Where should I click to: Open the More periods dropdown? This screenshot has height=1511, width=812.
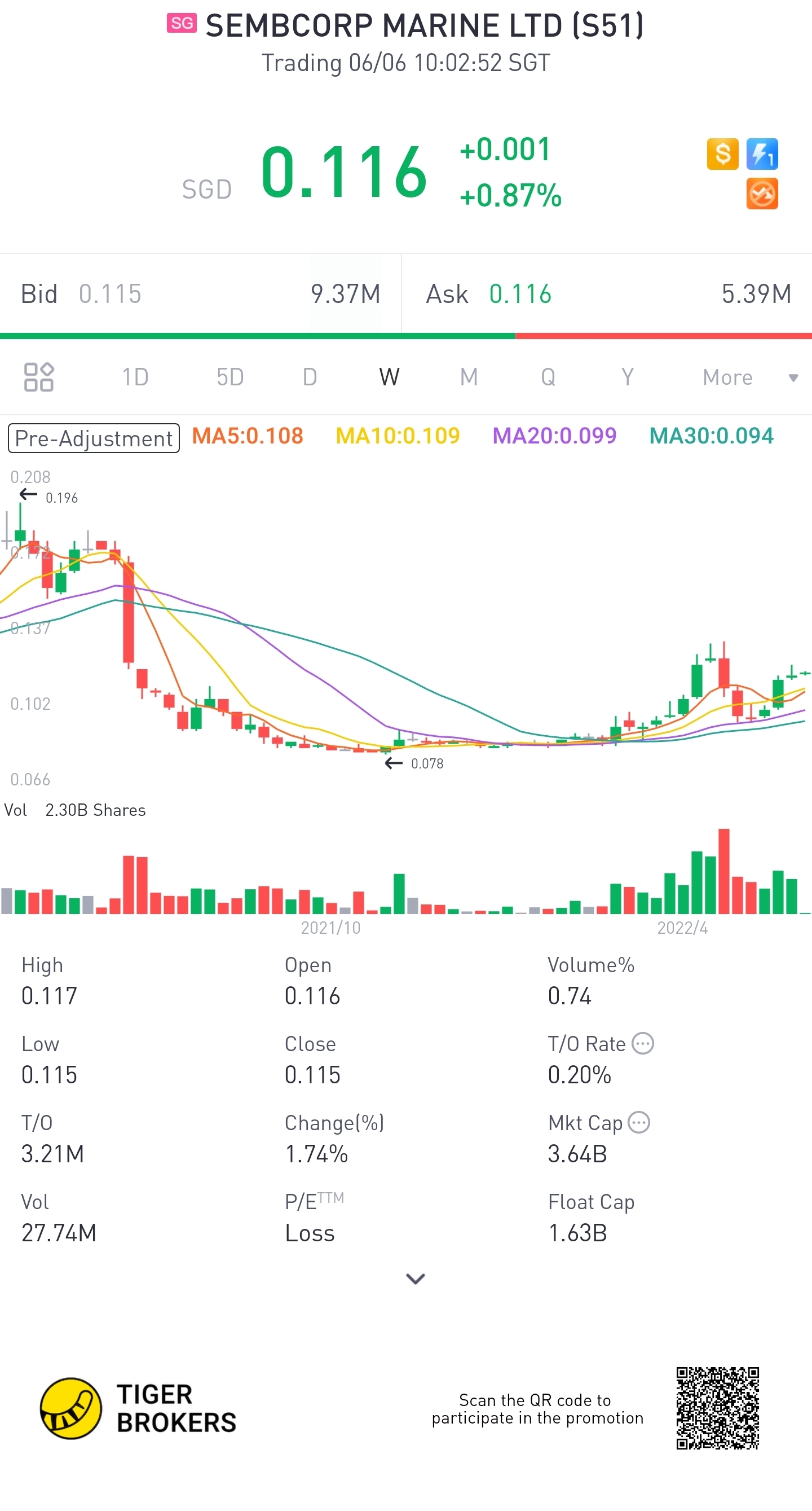tap(751, 378)
